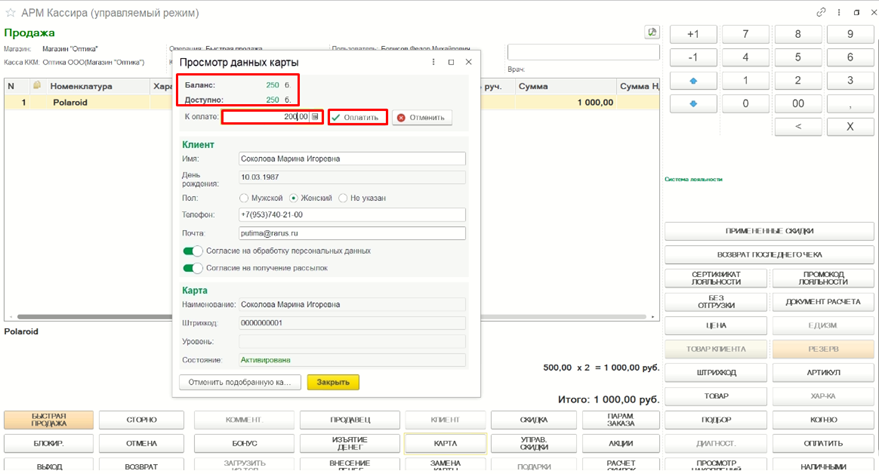Click ОПЛАТИТЬ in the bottom button panel
This screenshot has height=474, width=879.
[823, 443]
